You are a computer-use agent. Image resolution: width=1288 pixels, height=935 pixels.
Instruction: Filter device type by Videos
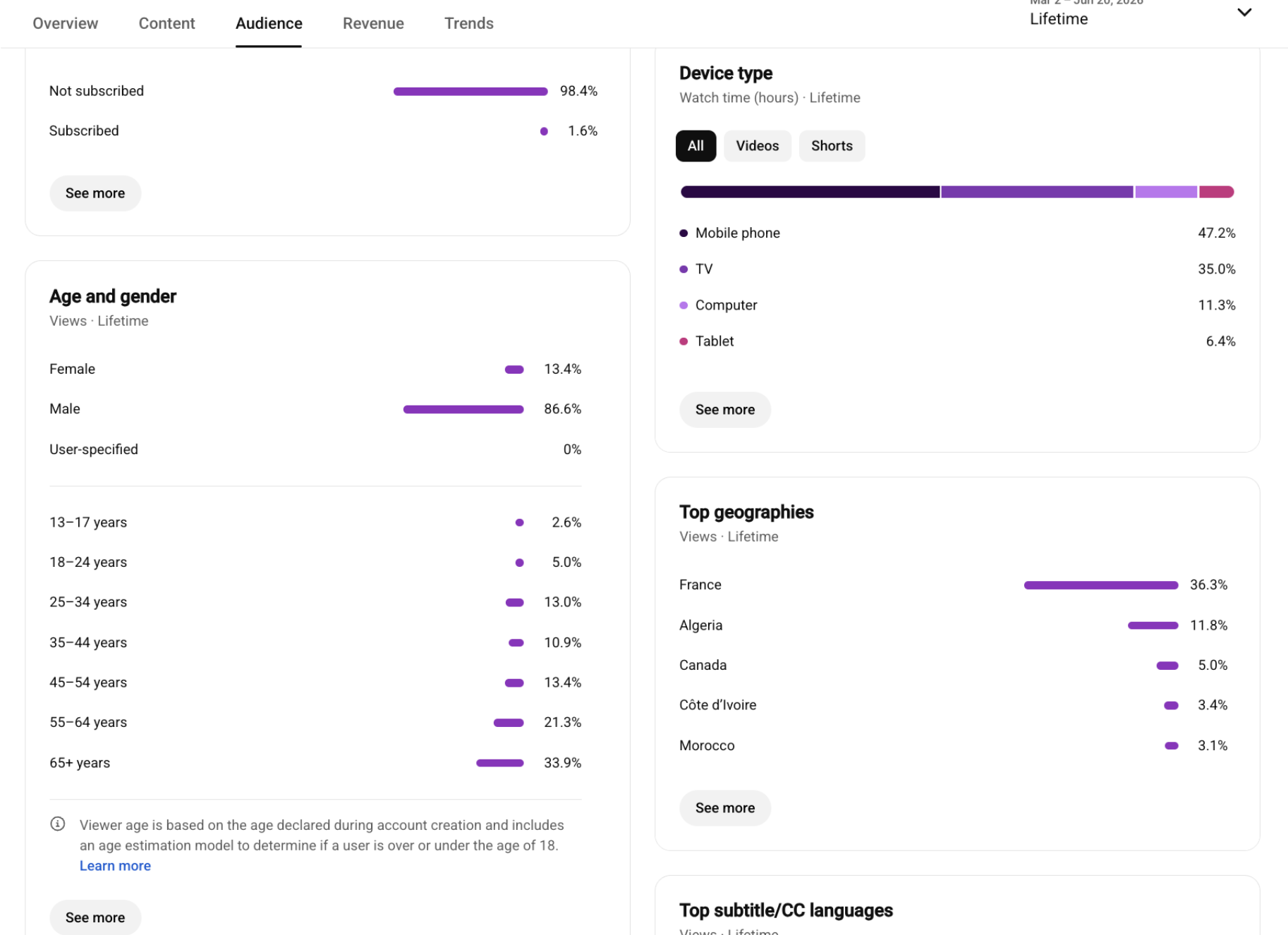[758, 146]
